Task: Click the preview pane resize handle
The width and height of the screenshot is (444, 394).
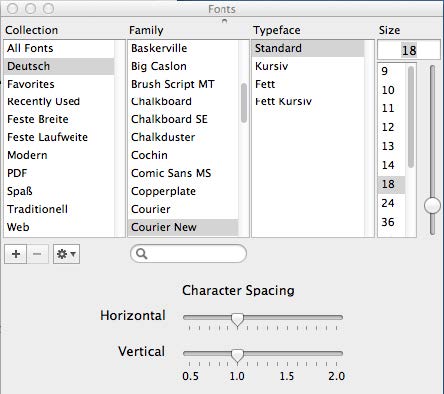Action: coord(224,21)
